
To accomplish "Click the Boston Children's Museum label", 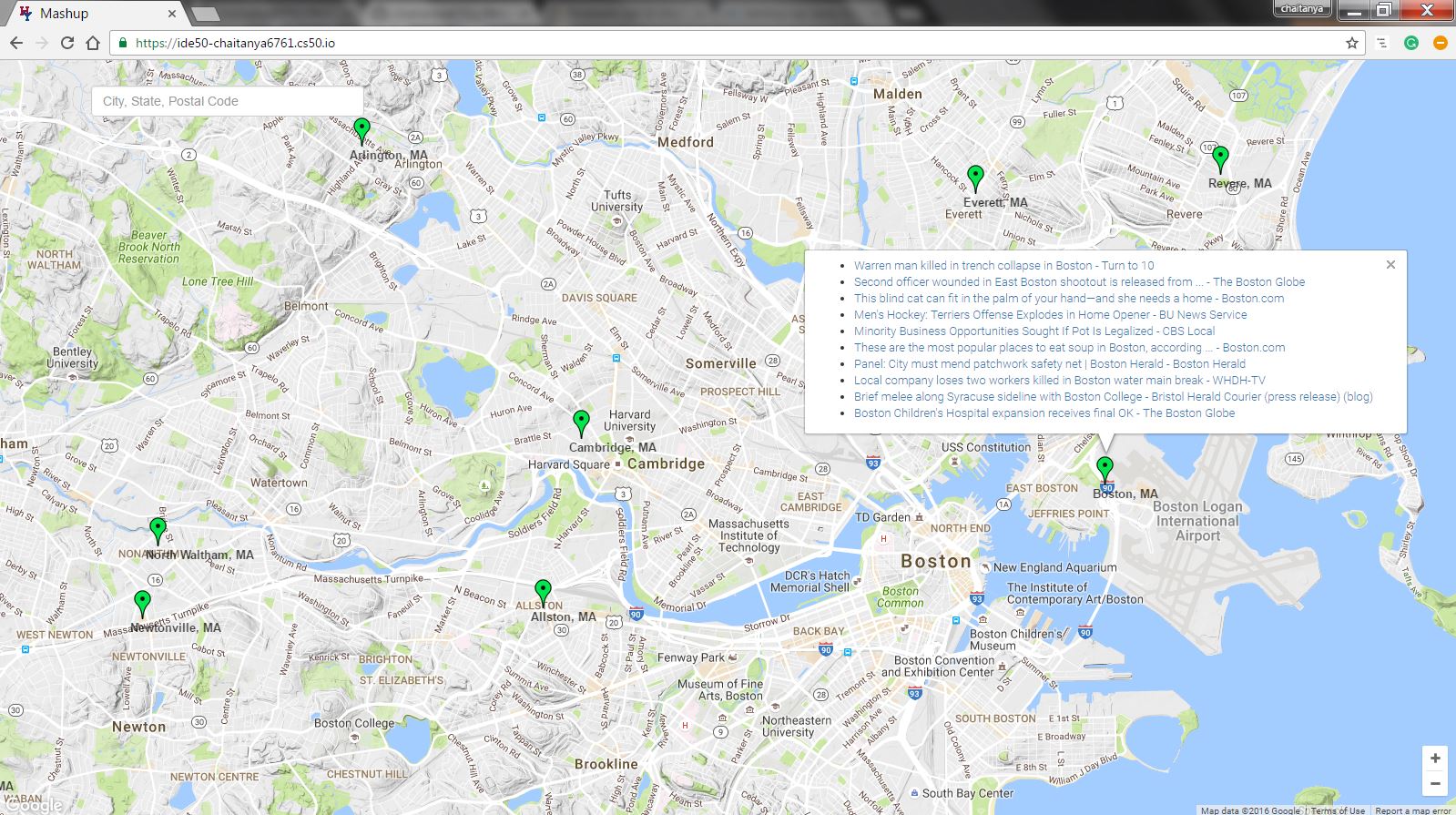I will 1014,639.
